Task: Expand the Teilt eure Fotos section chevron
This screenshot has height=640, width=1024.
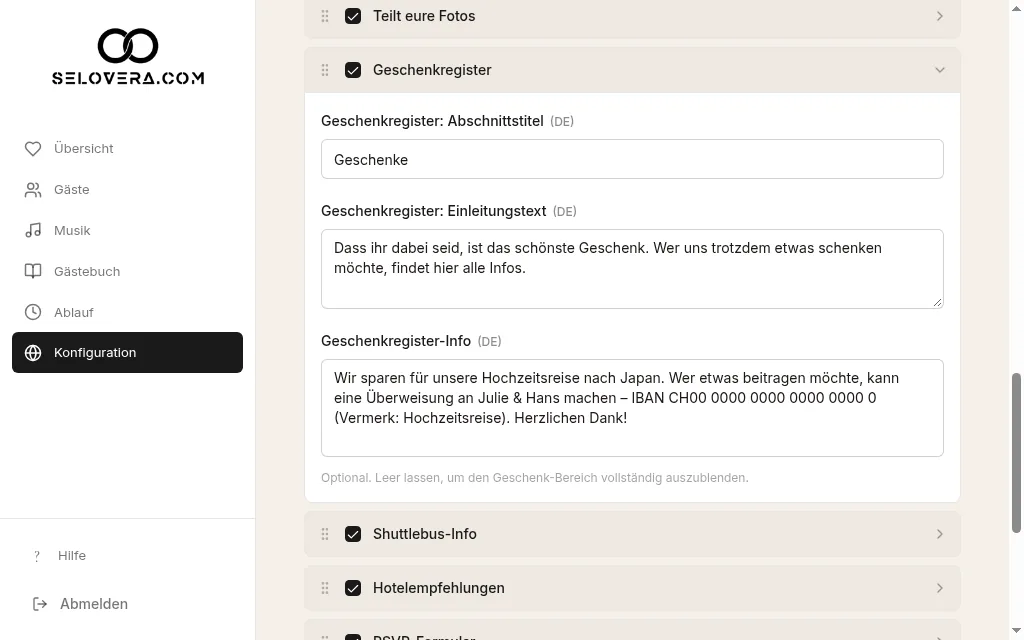Action: (x=940, y=16)
